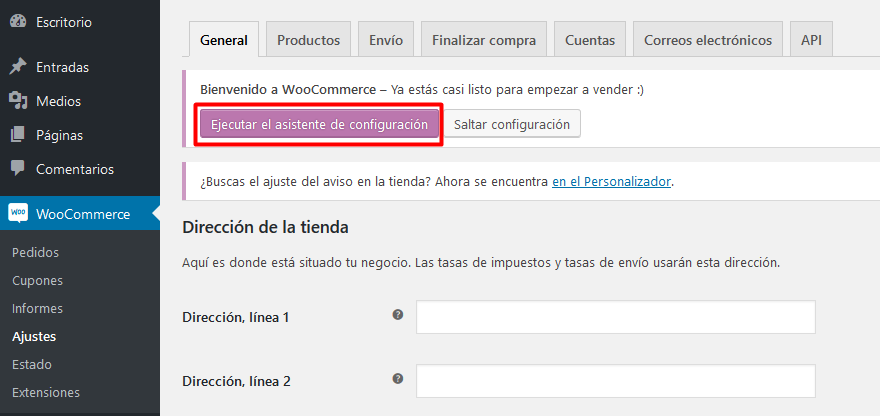The image size is (880, 416).
Task: Focus the Dirección, línea 2 field
Action: [x=616, y=381]
